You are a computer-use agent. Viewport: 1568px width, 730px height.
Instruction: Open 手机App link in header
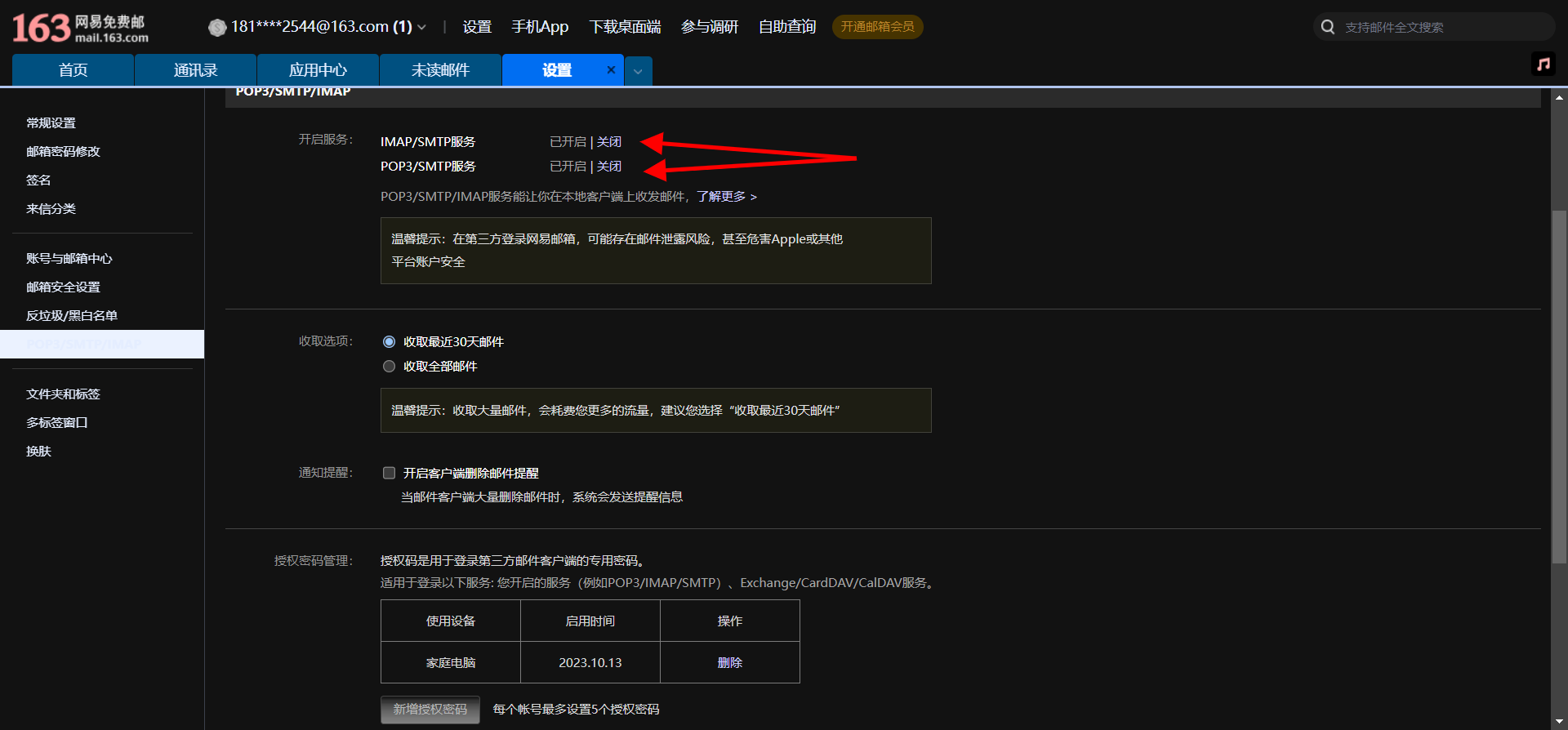[x=540, y=27]
